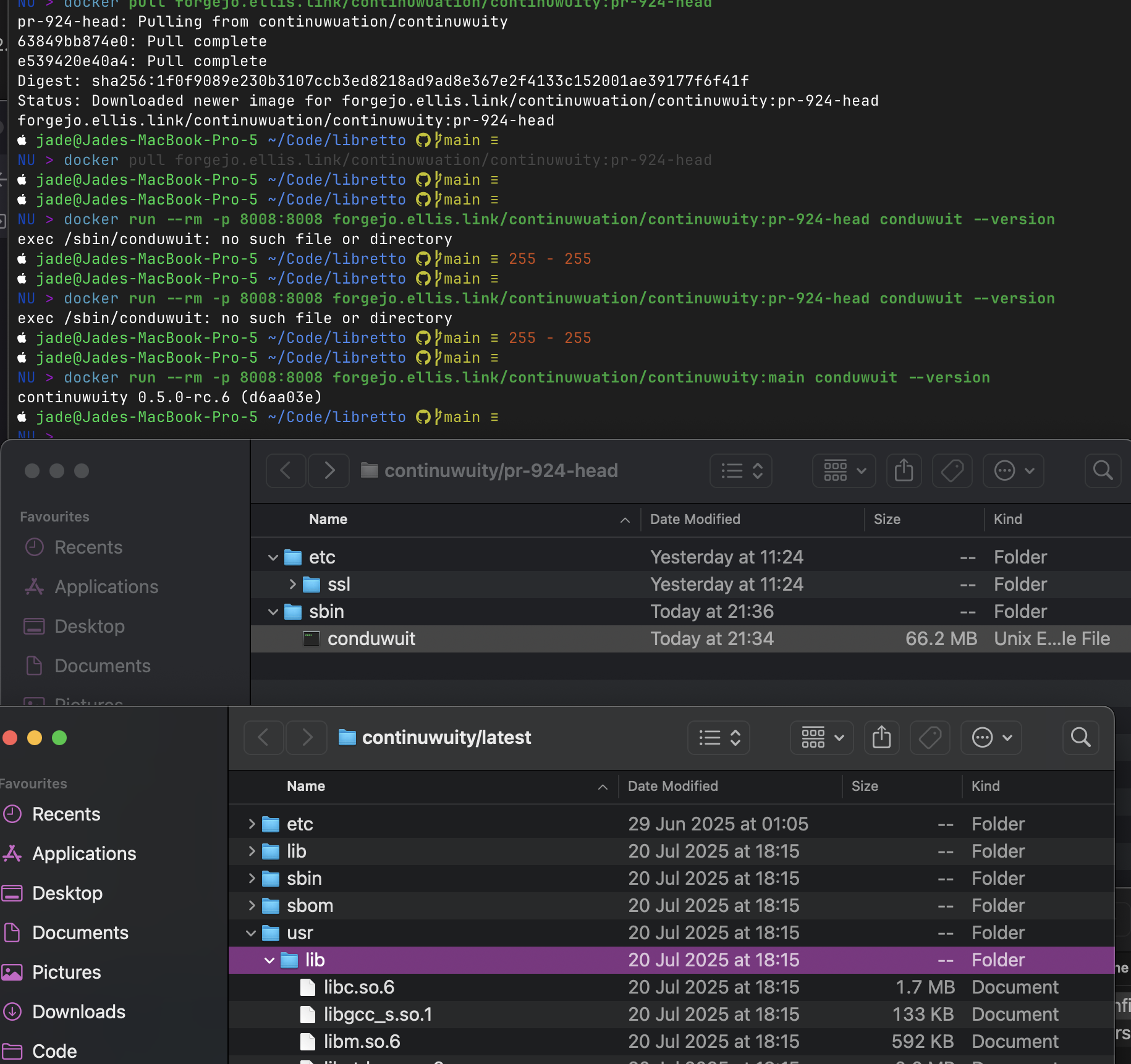Open search in the continuwuity/latest window
Screen dimensions: 1131x1064
[1080, 737]
